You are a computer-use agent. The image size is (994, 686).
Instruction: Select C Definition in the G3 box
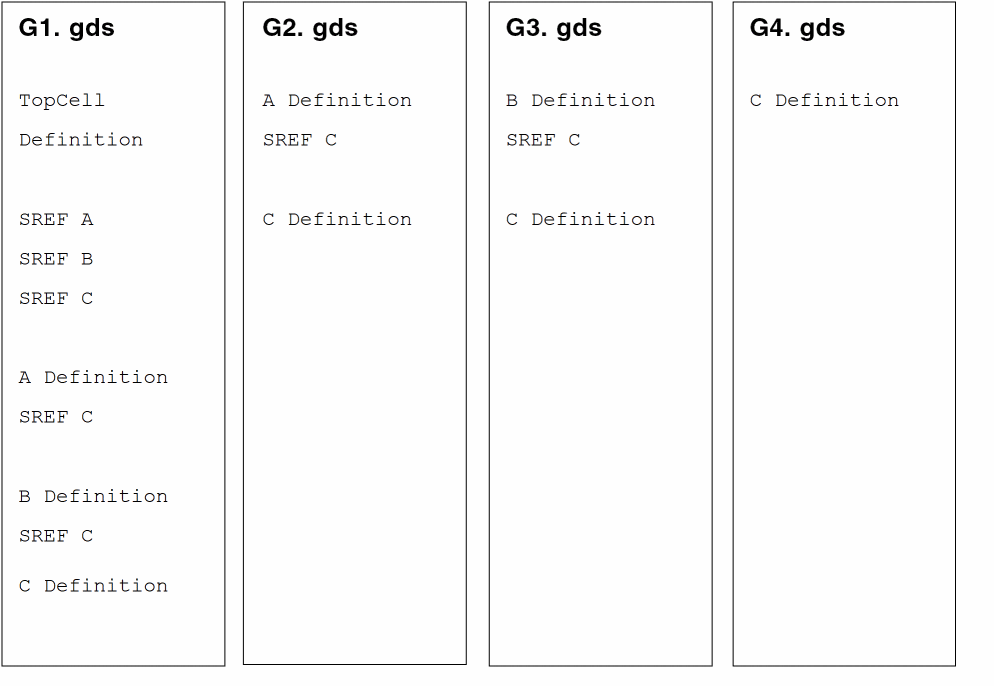(580, 219)
